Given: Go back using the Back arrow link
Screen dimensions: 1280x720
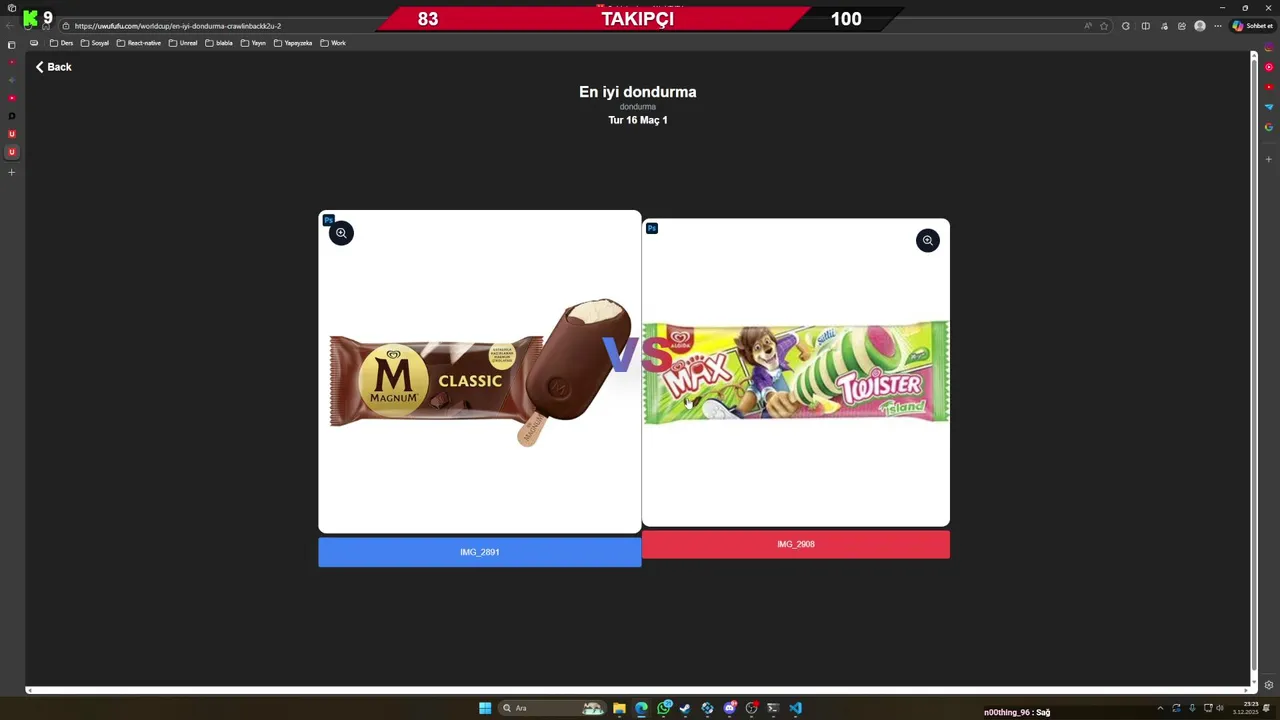Looking at the screenshot, I should 53,67.
